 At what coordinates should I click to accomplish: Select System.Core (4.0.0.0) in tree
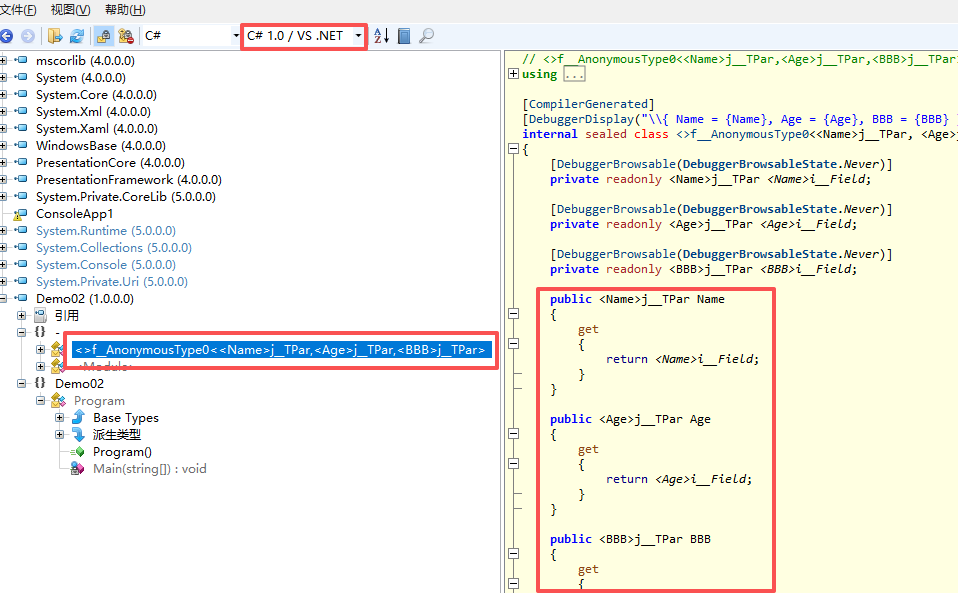(96, 95)
